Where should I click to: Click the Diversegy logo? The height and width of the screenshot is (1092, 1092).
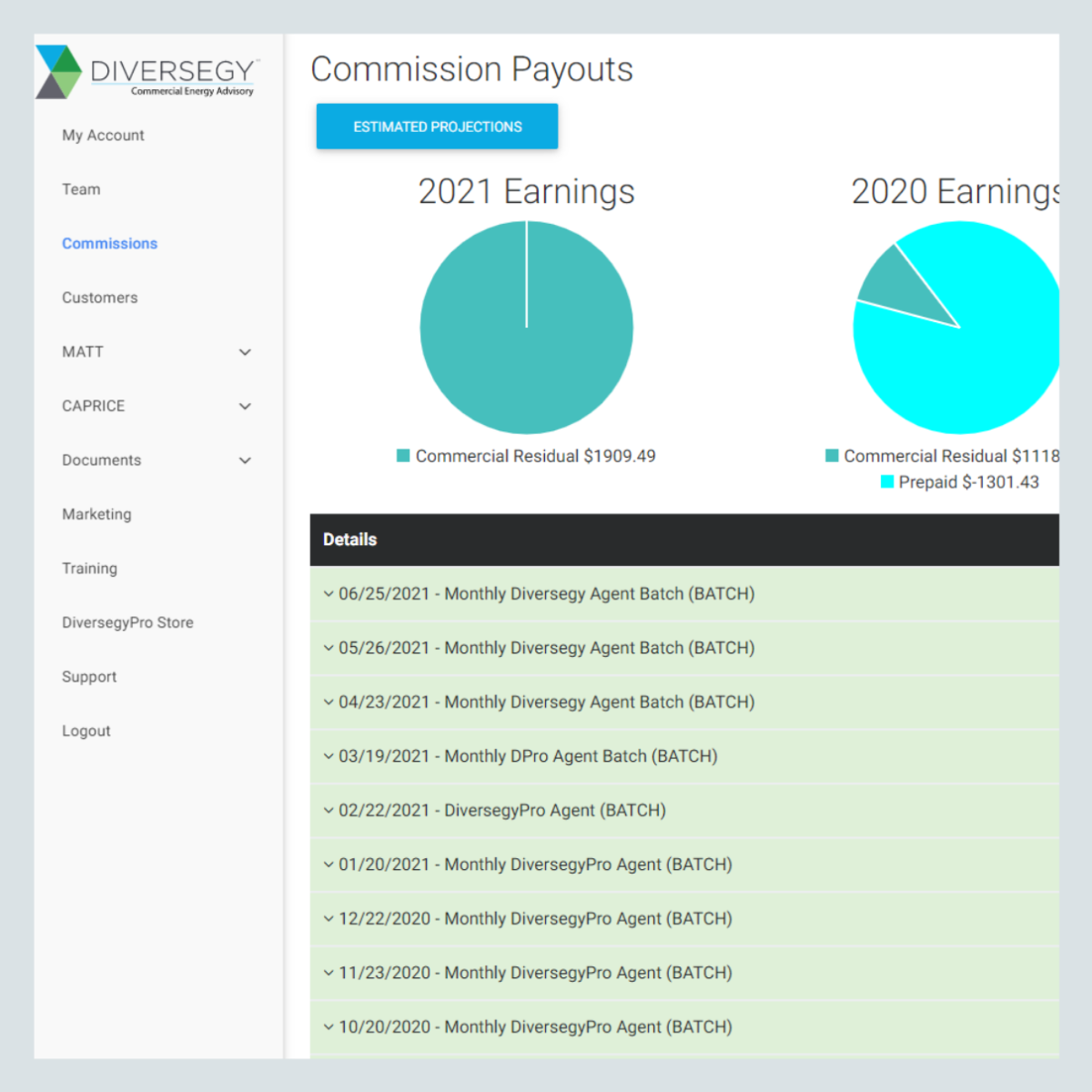coord(146,71)
